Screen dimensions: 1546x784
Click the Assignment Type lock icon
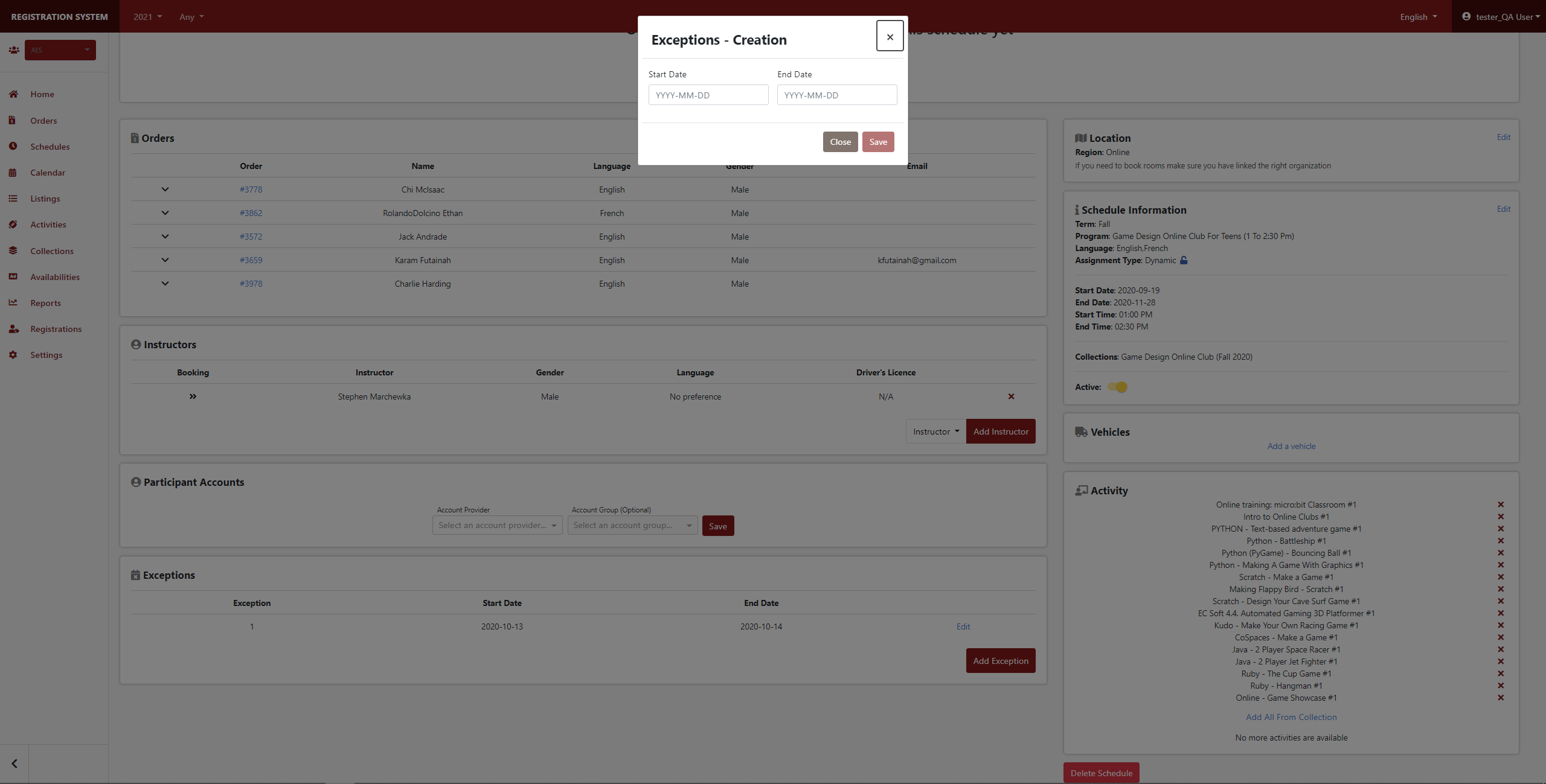point(1184,260)
